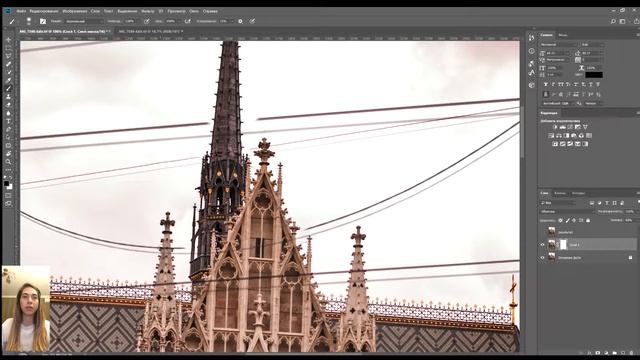Open the Изображение menu
The height and width of the screenshot is (360, 640).
click(75, 11)
